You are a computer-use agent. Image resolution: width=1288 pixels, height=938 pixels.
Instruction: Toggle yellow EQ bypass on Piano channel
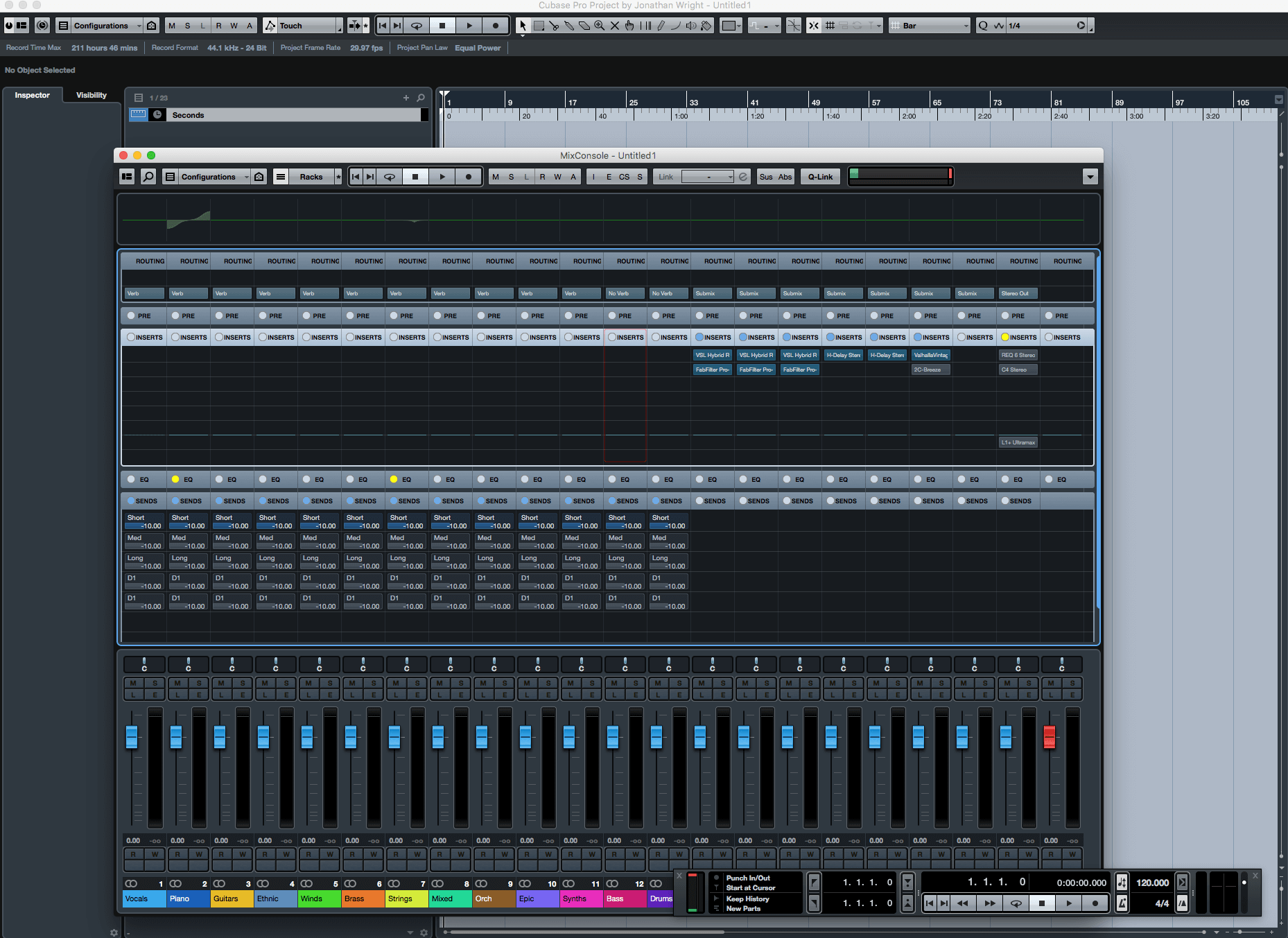(175, 479)
